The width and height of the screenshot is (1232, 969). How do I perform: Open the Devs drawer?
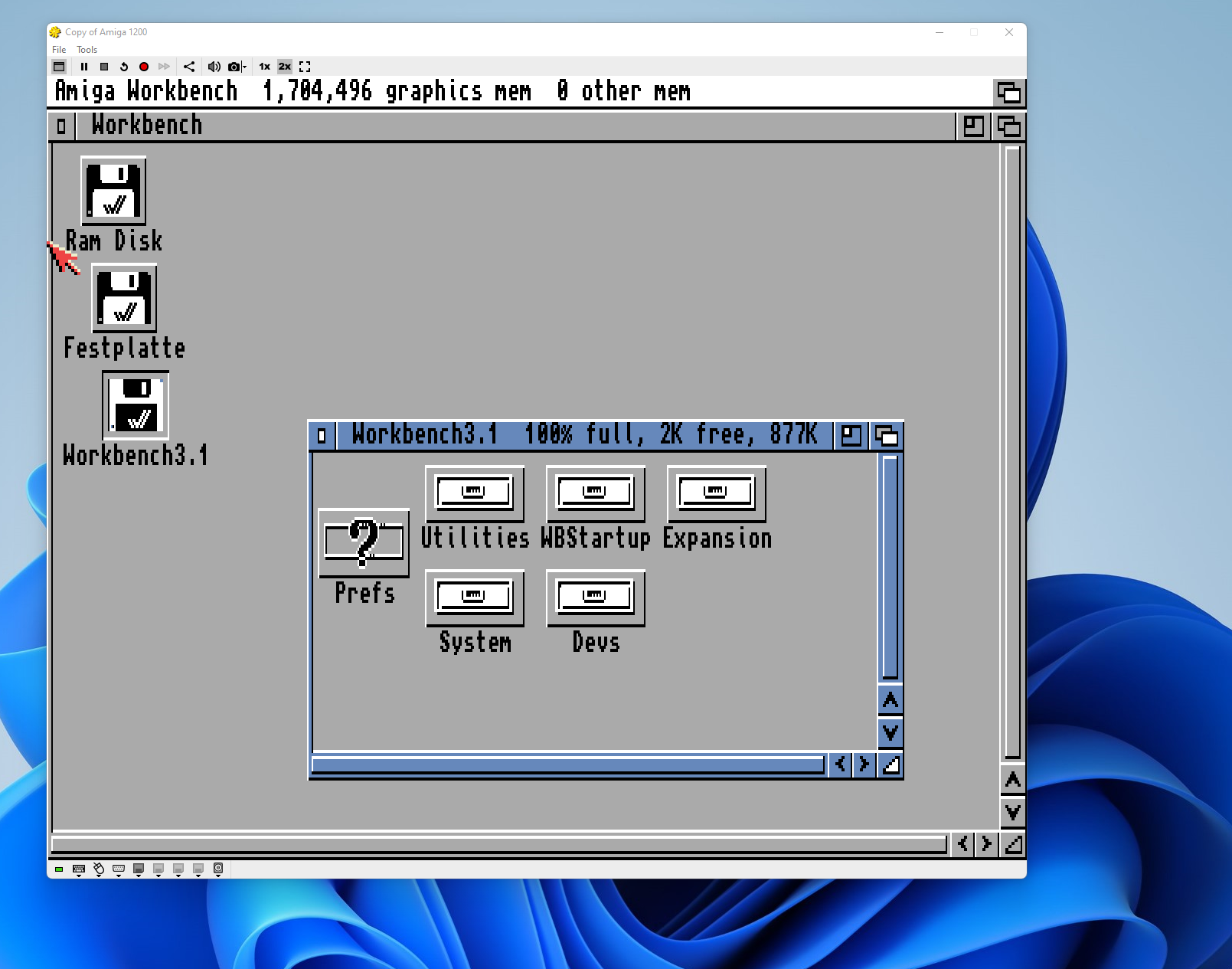tap(596, 597)
